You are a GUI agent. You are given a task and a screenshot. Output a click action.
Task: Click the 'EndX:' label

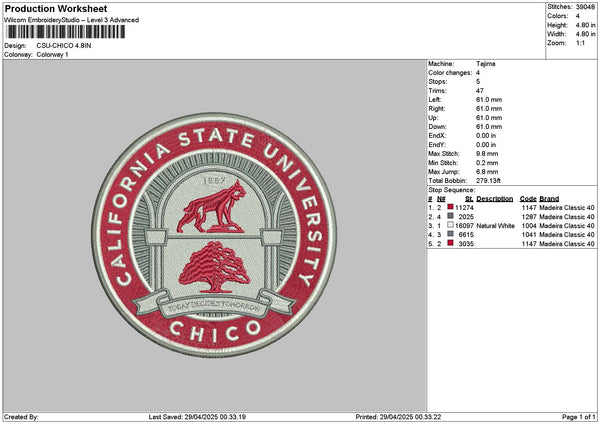437,136
